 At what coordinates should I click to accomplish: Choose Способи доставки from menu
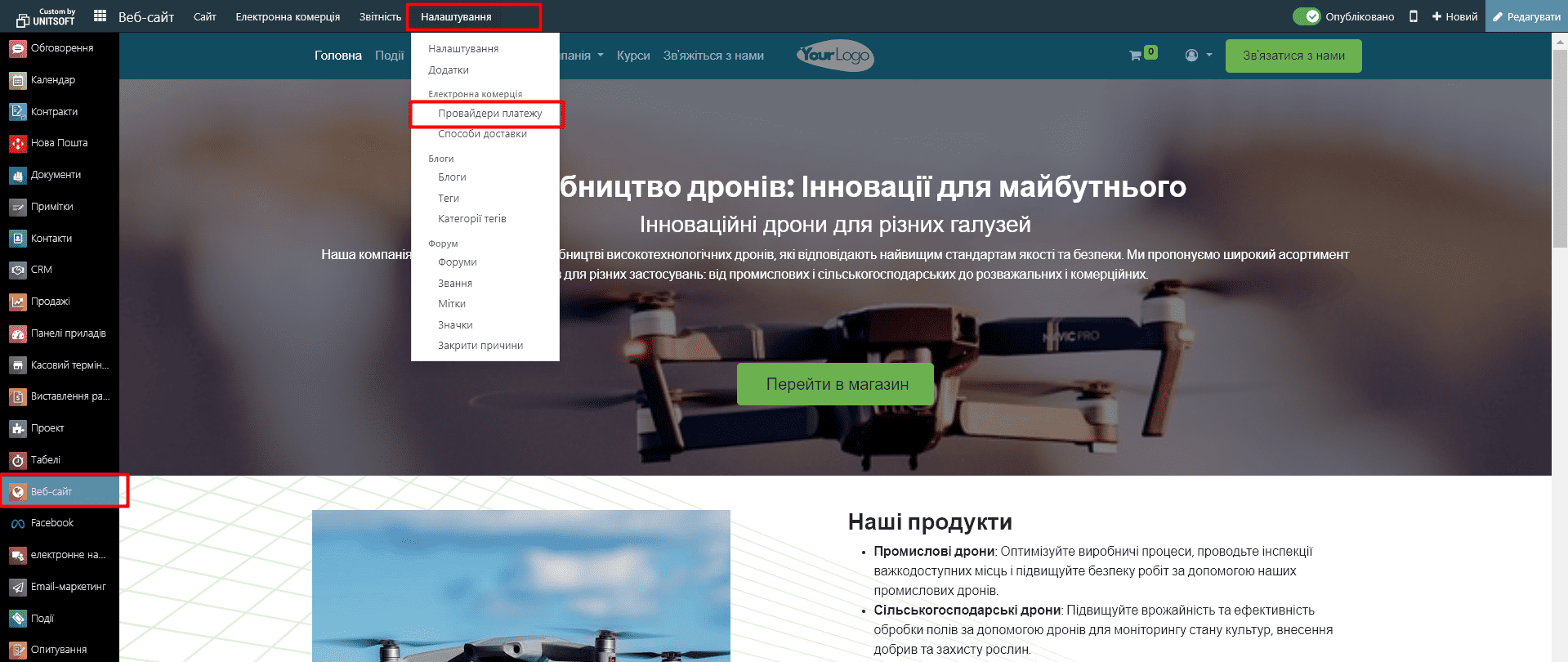482,134
